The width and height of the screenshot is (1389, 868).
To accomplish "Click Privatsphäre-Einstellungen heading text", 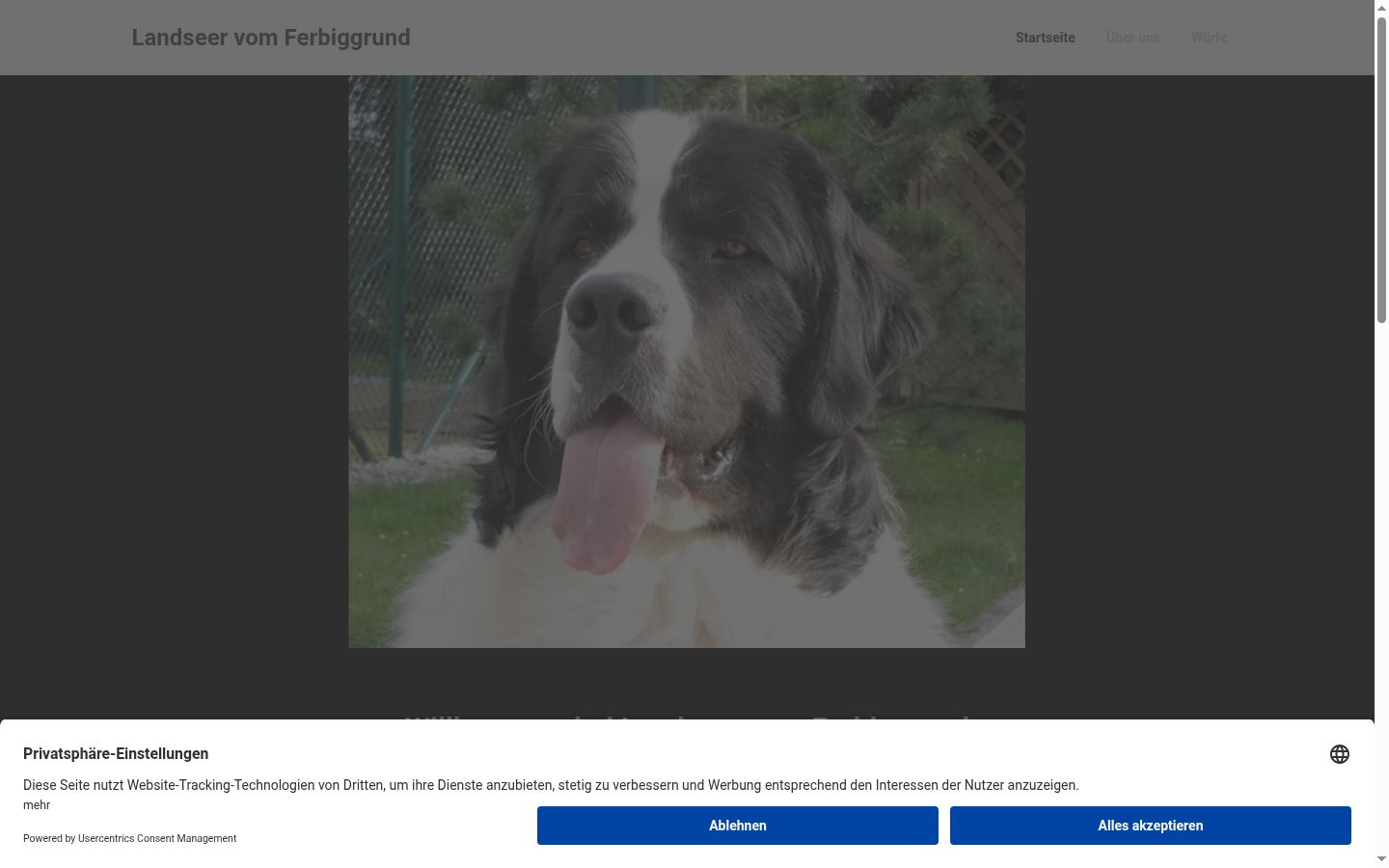I will click(x=116, y=754).
